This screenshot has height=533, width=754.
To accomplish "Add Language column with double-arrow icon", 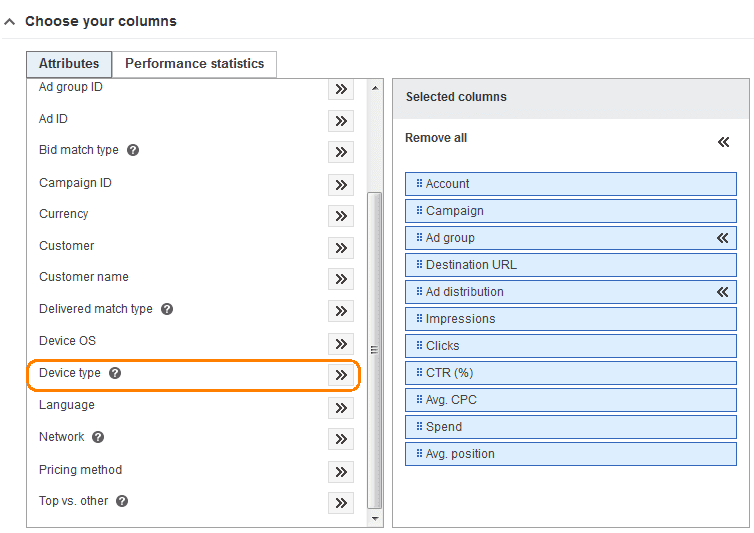I will coord(341,408).
